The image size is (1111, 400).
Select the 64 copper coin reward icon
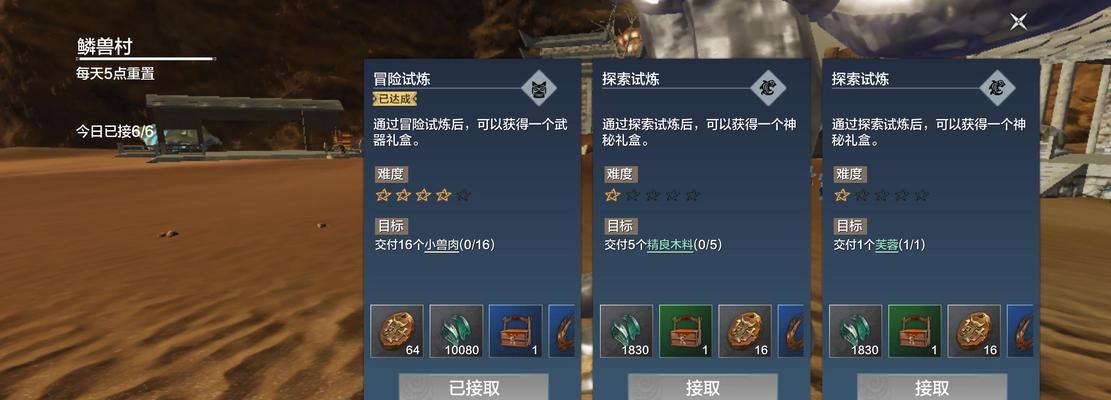coord(397,331)
